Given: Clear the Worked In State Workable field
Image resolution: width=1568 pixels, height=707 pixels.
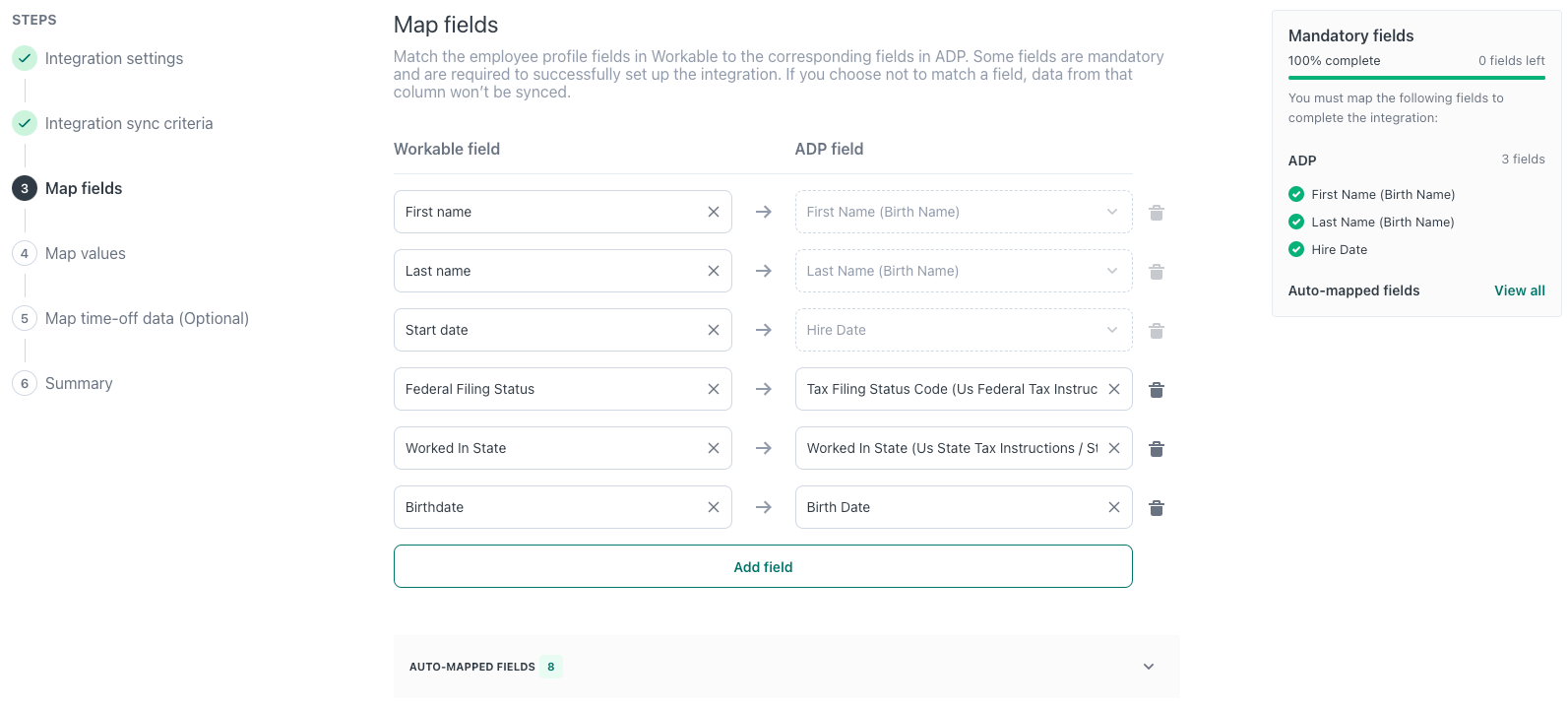Looking at the screenshot, I should [714, 448].
